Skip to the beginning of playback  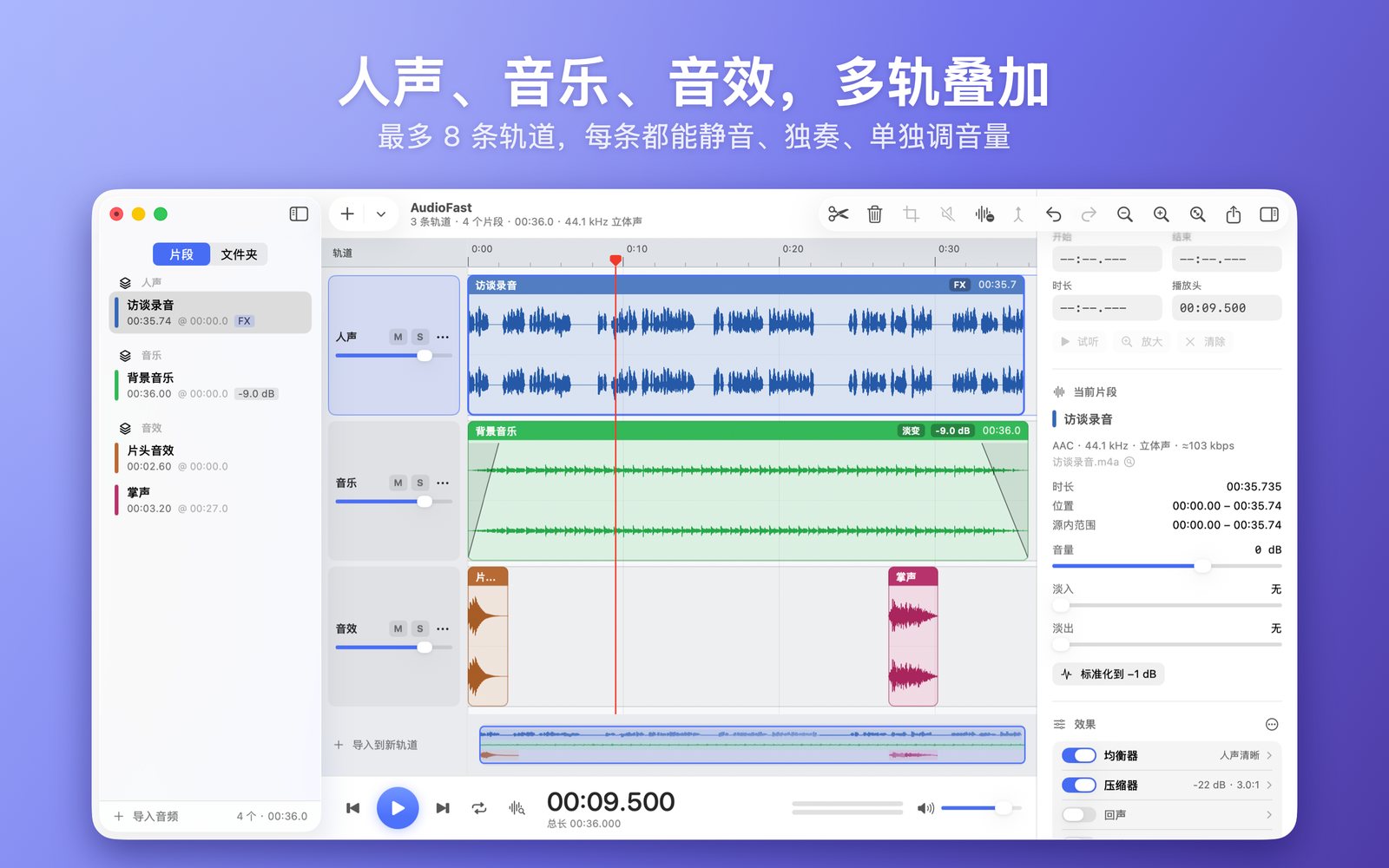pyautogui.click(x=352, y=808)
